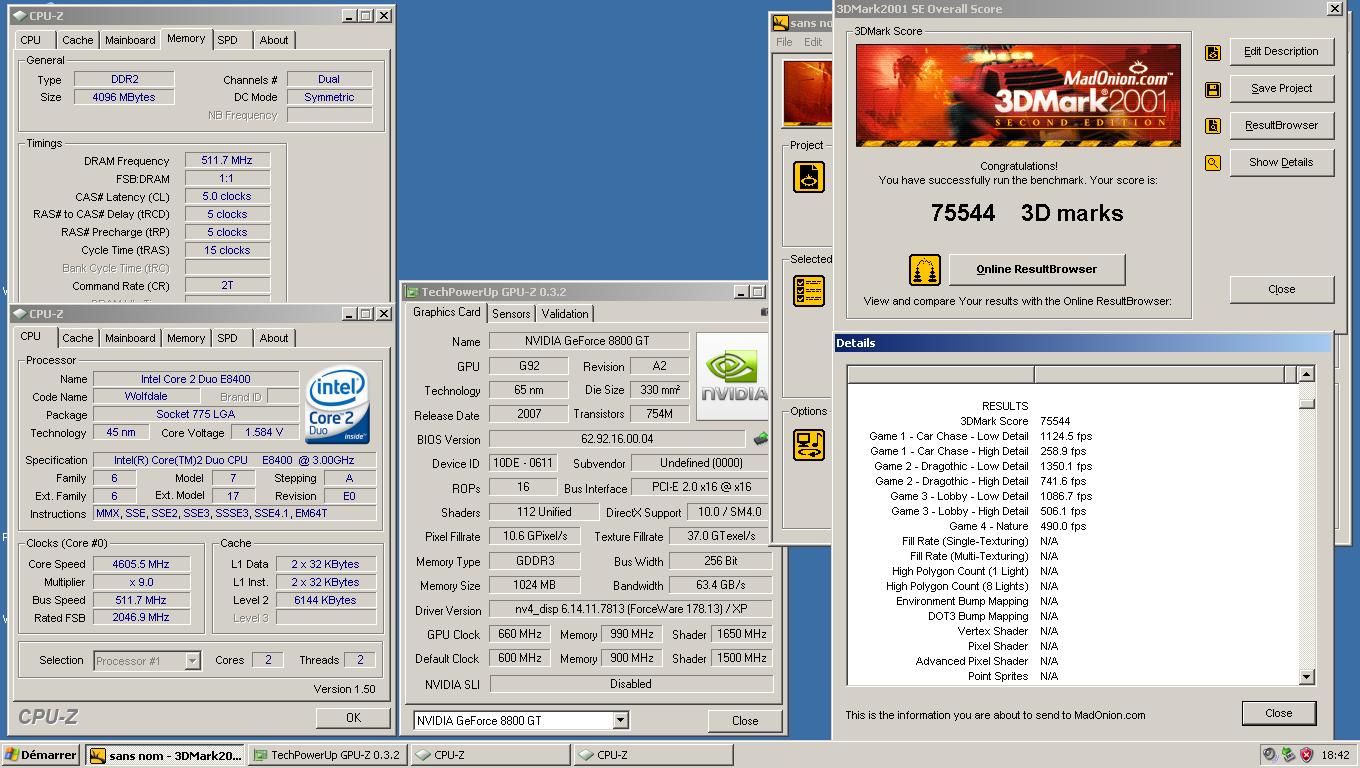The image size is (1360, 768).
Task: Click the Core Voltage value 1.584 V
Action: pos(265,433)
